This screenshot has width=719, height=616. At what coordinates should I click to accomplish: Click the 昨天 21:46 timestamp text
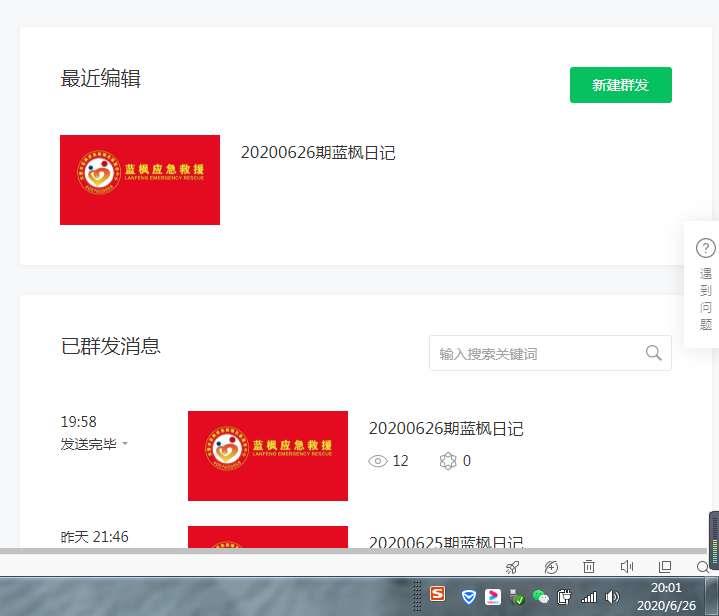tap(94, 537)
